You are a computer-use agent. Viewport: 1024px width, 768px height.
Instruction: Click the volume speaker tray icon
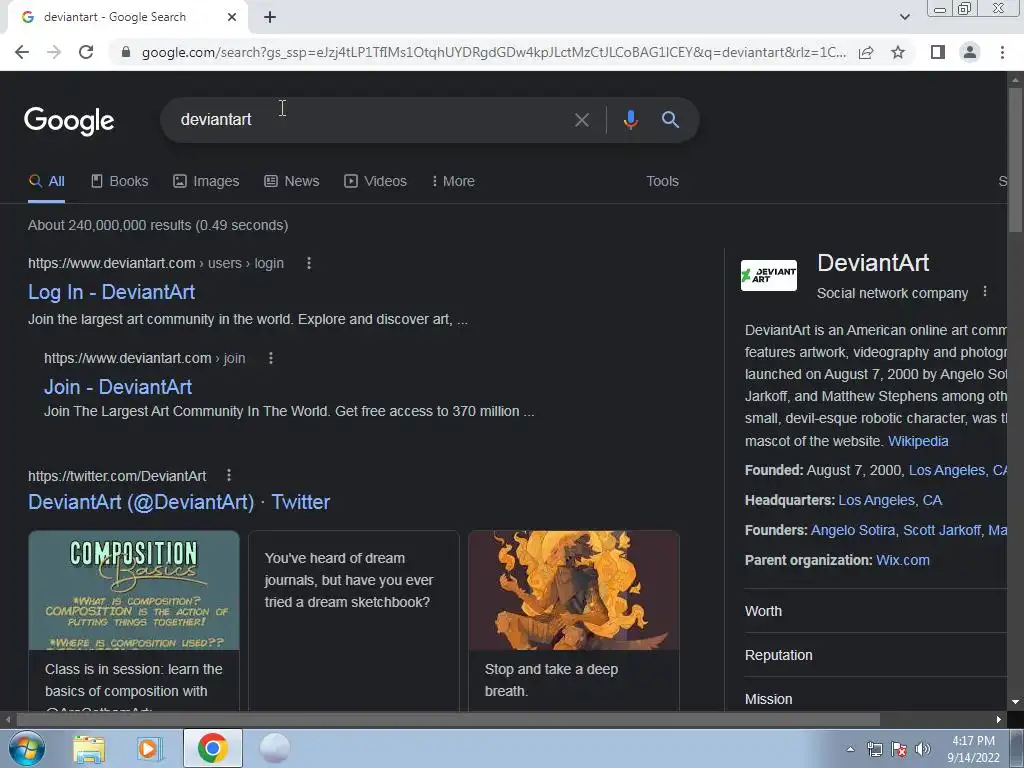click(x=923, y=749)
